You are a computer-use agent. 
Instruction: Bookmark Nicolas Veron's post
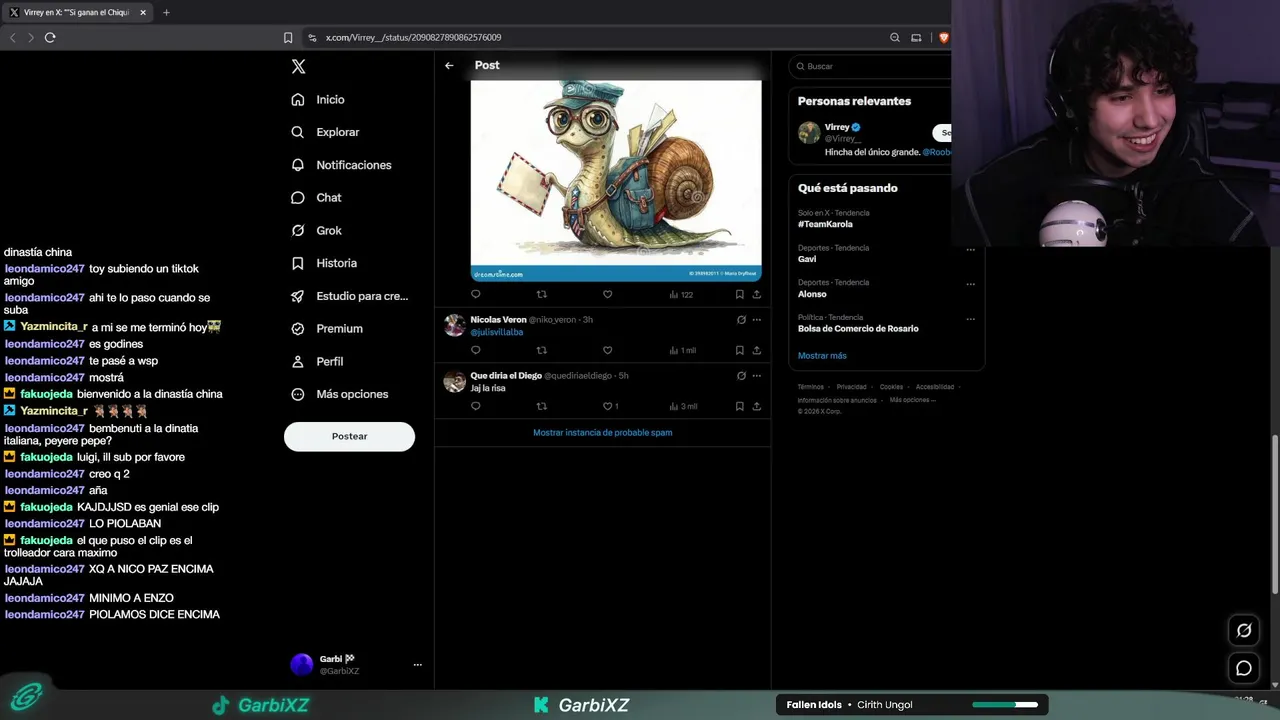point(740,351)
